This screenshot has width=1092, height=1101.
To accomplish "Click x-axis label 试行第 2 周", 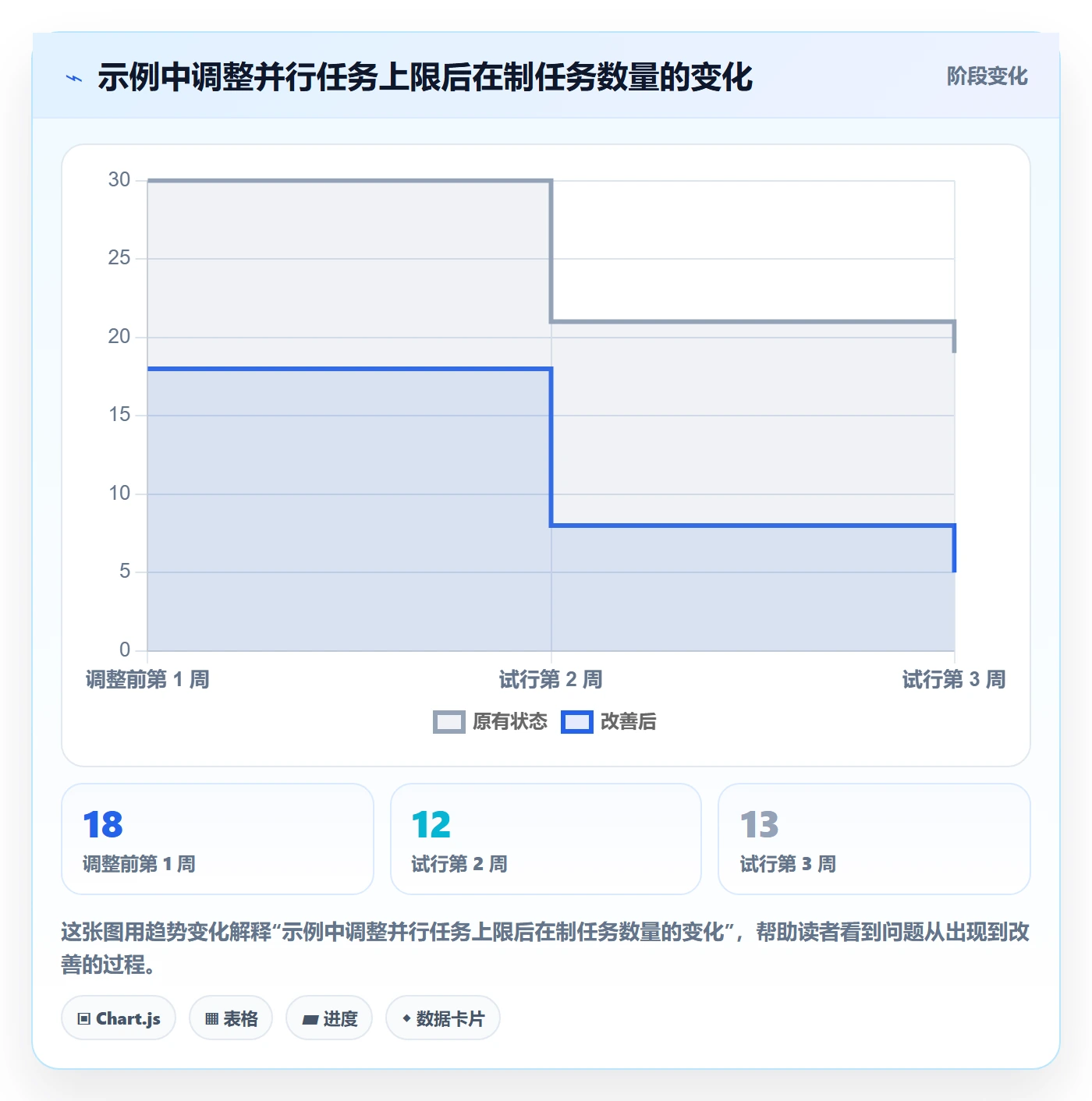I will [551, 680].
